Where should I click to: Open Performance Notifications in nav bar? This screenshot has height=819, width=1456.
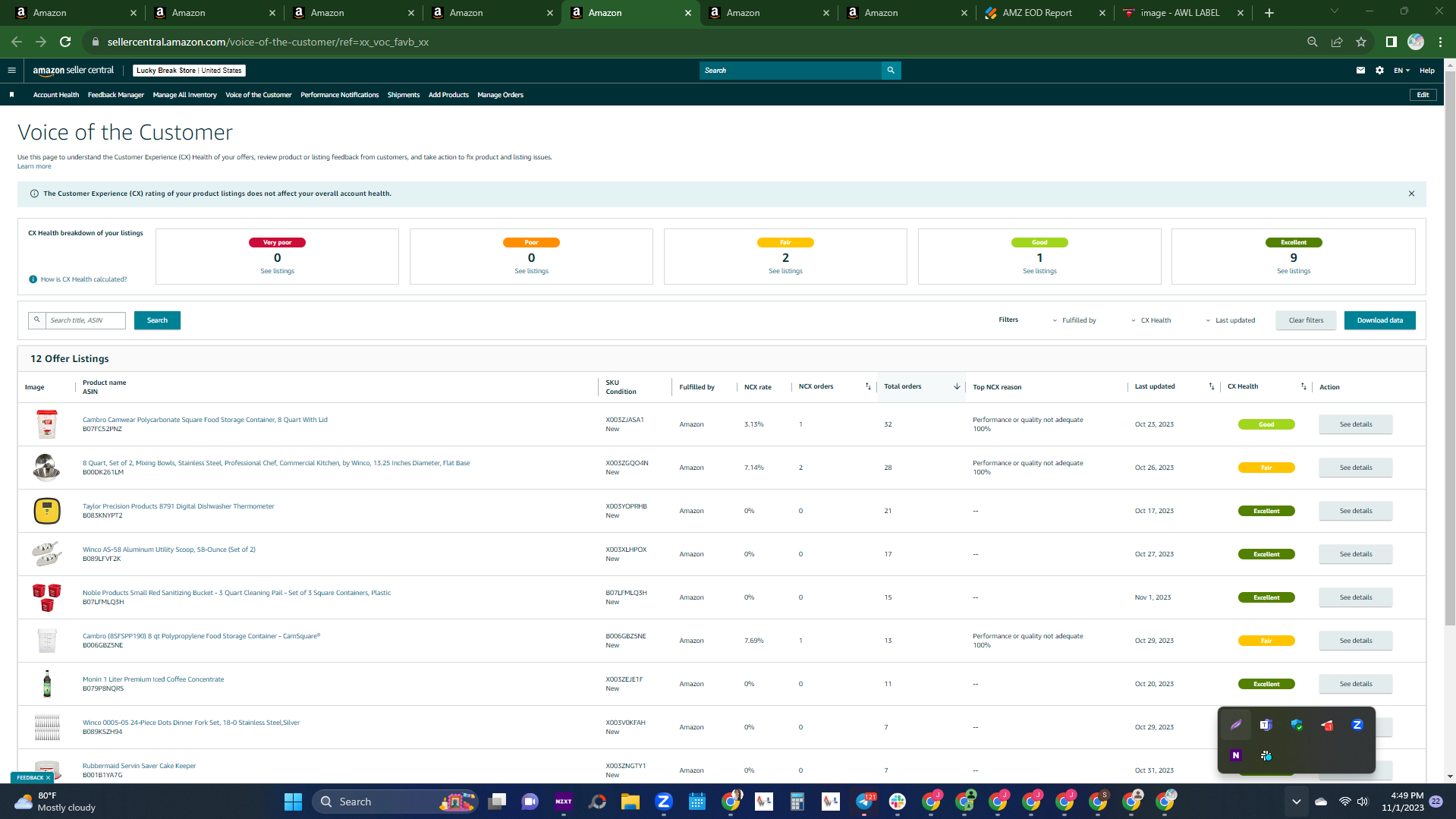click(x=339, y=95)
